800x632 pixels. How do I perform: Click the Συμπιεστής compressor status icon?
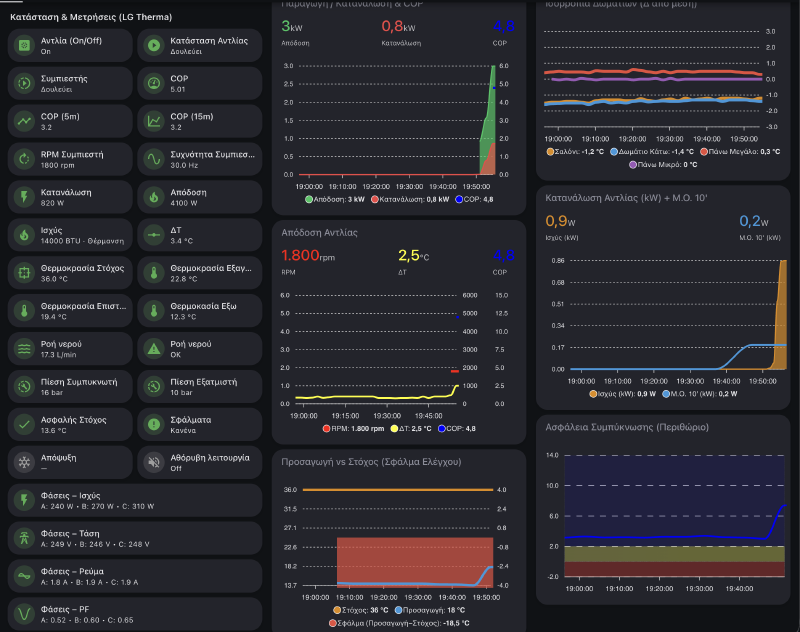[x=22, y=83]
